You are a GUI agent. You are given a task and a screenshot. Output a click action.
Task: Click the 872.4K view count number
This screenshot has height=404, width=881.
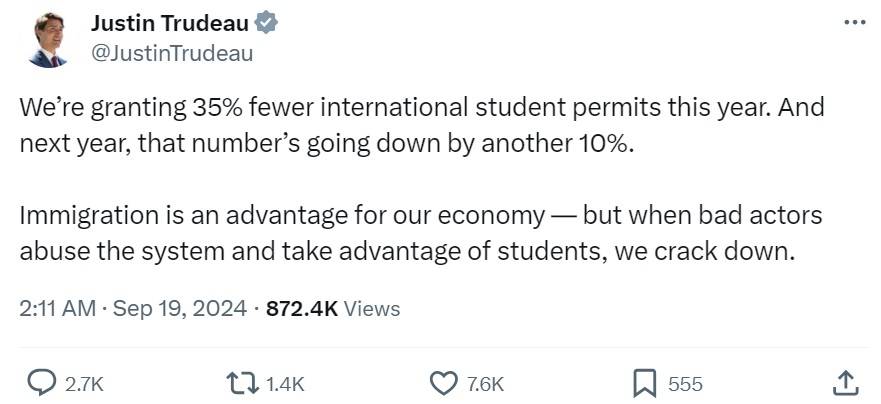(x=301, y=309)
